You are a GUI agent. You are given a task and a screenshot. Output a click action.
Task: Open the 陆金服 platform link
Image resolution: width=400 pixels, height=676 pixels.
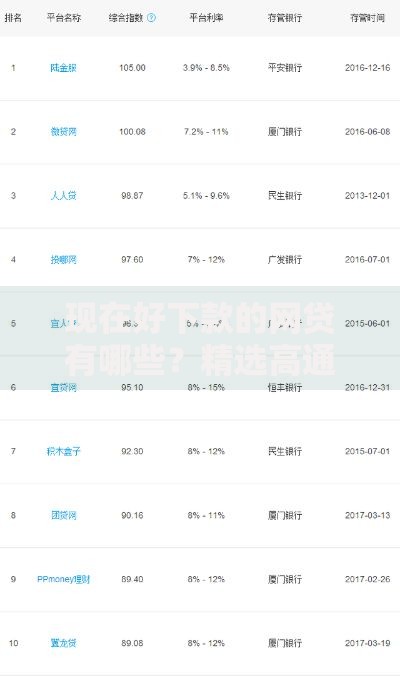(x=63, y=68)
